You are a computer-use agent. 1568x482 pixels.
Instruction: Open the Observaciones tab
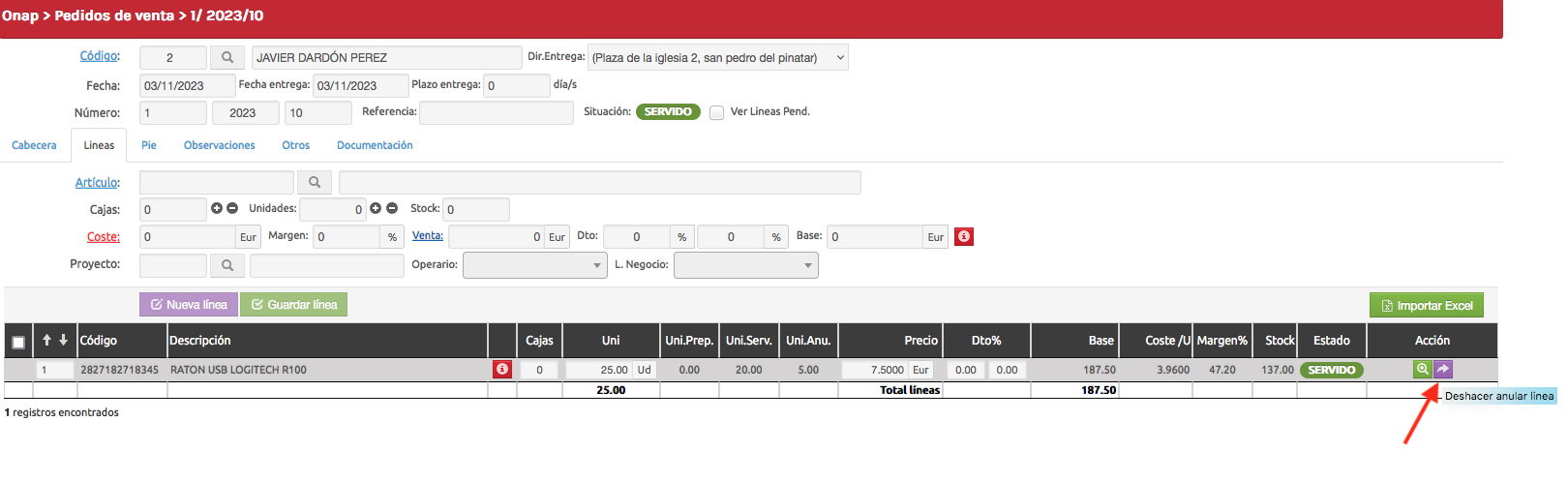click(x=220, y=145)
